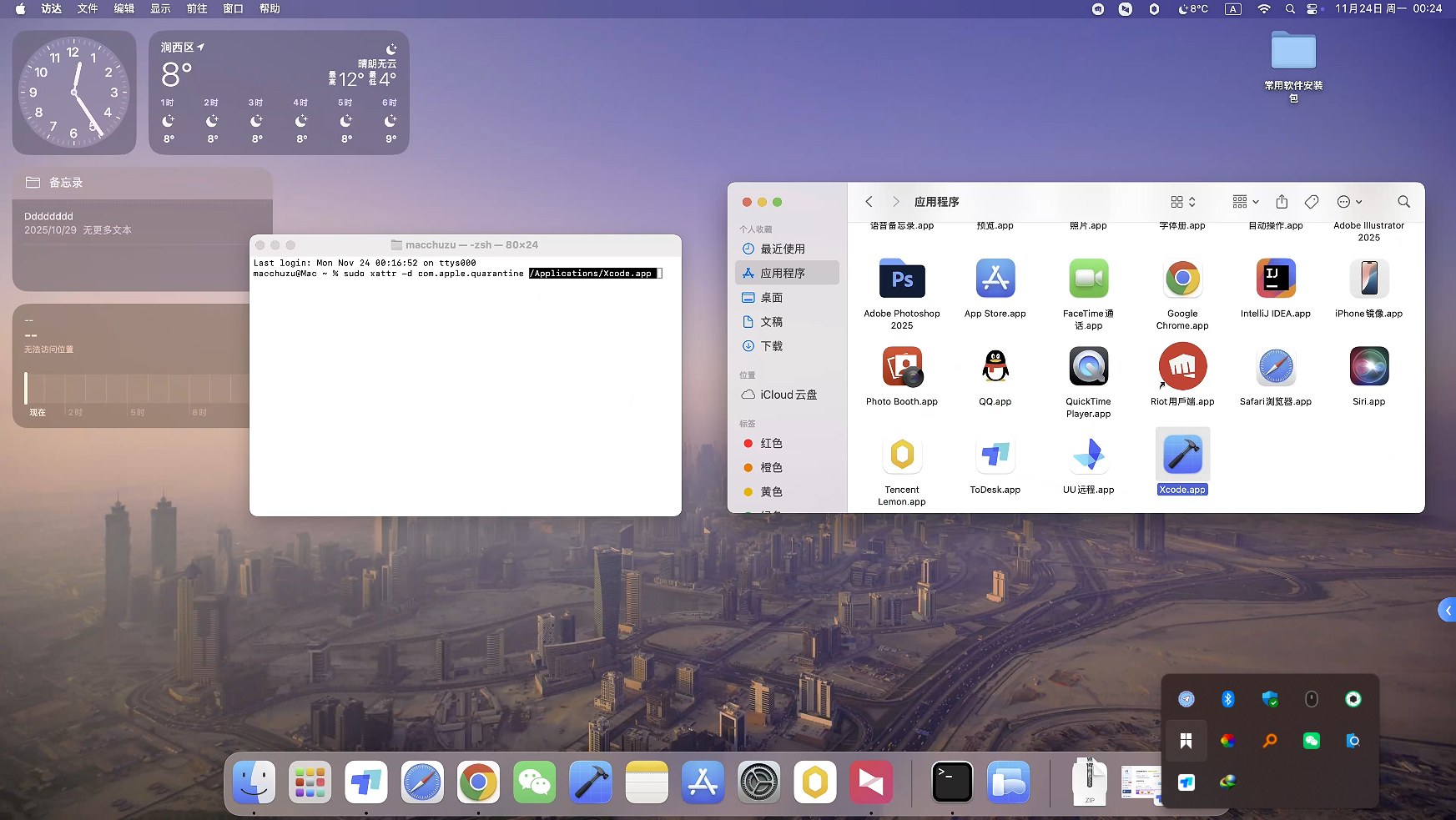Select 下载 in the Finder sidebar
The image size is (1456, 820).
click(x=771, y=346)
